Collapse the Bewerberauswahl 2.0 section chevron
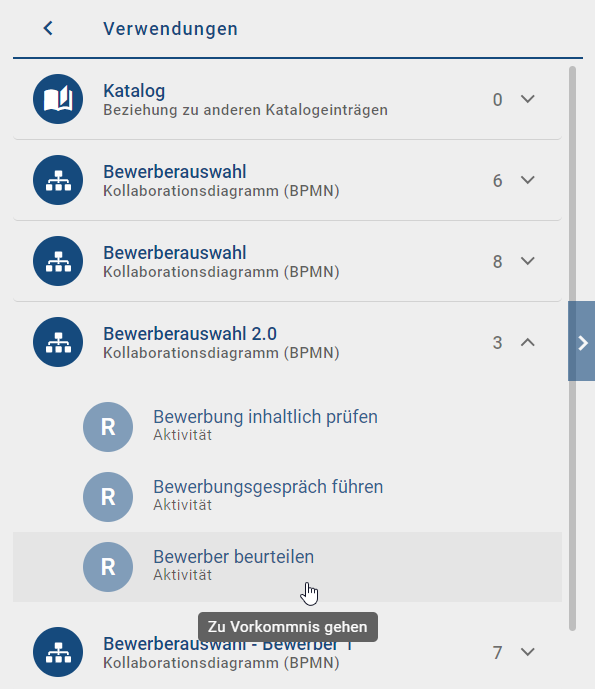The image size is (595, 689). (528, 342)
